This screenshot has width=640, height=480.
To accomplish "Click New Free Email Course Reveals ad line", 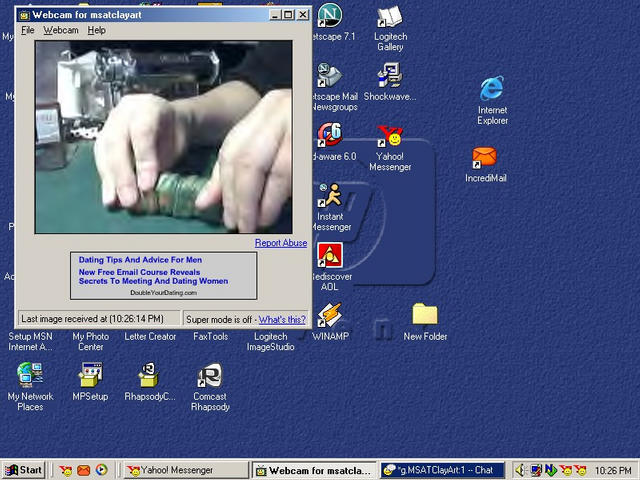I will [x=140, y=272].
